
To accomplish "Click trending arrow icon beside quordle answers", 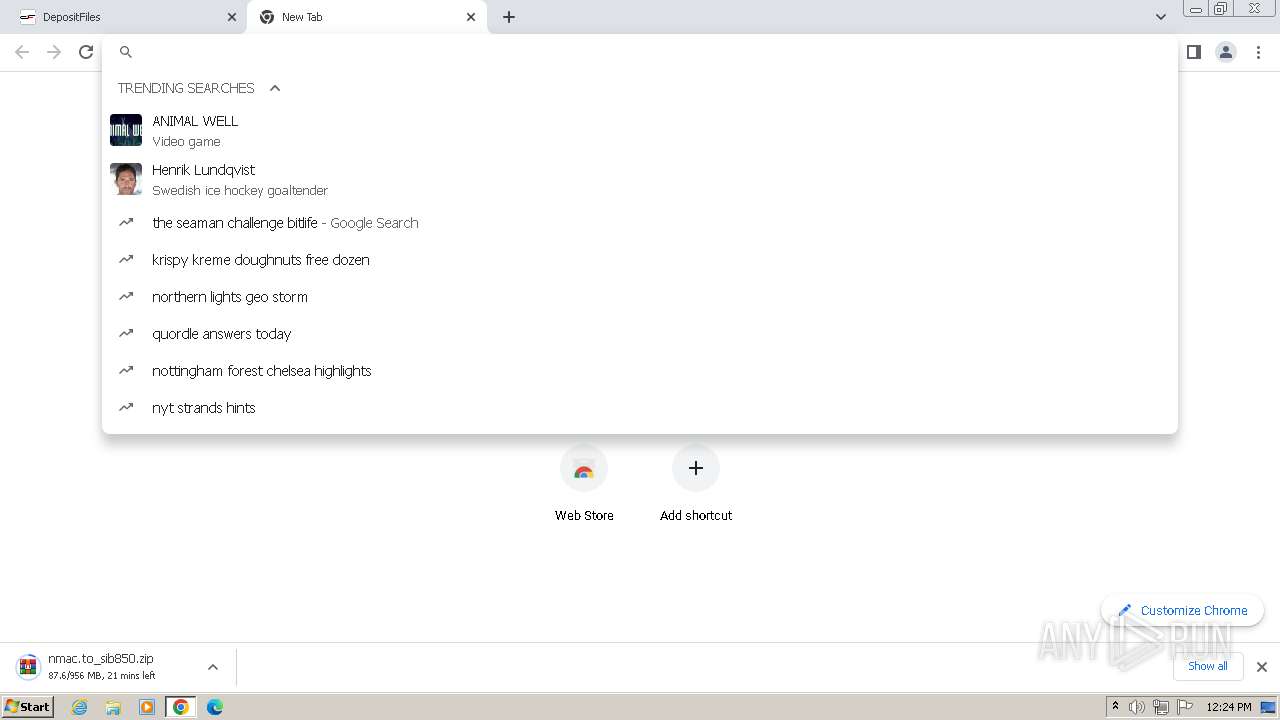I will [x=126, y=333].
